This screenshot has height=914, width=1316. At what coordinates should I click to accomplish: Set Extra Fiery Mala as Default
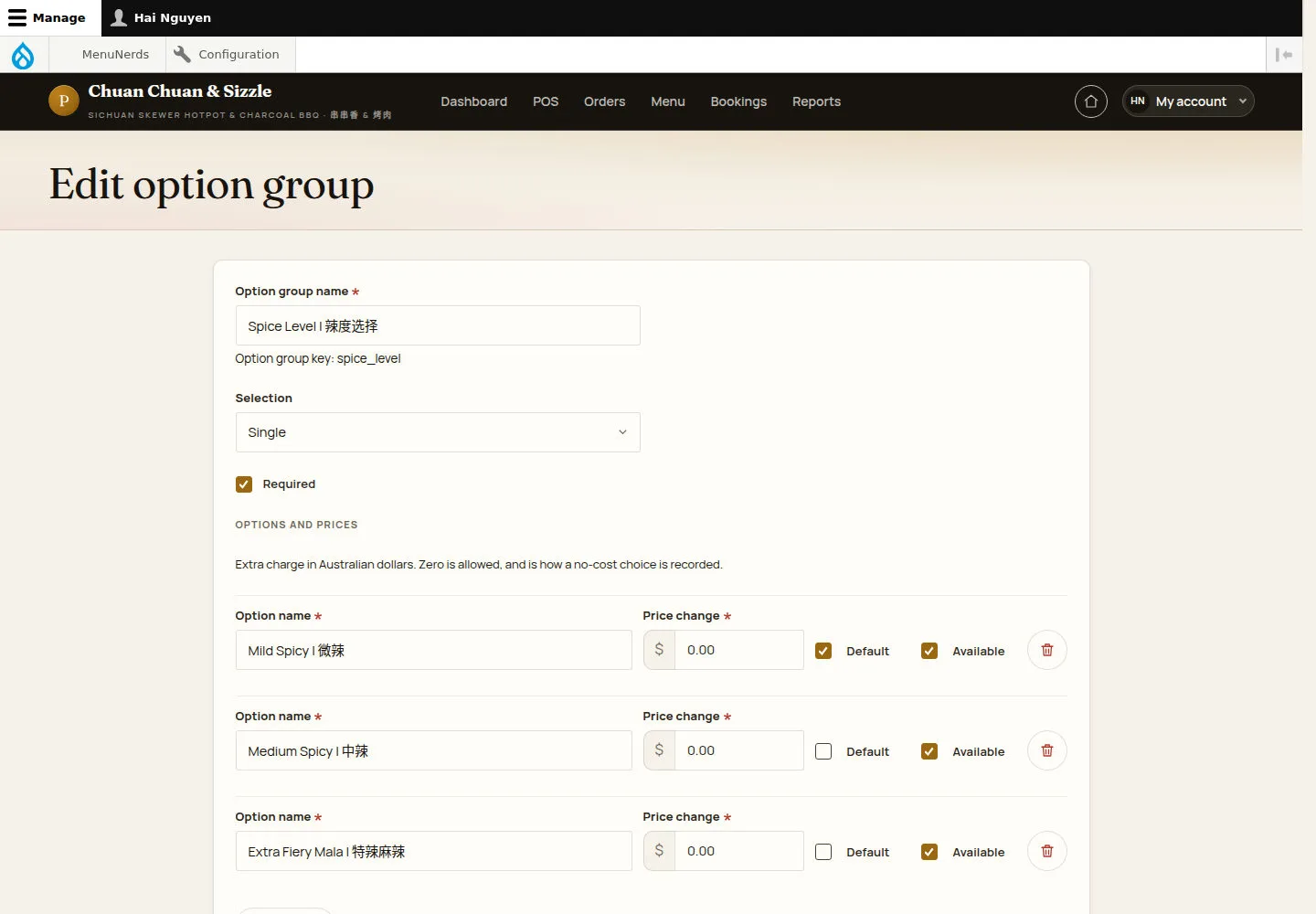pos(823,852)
